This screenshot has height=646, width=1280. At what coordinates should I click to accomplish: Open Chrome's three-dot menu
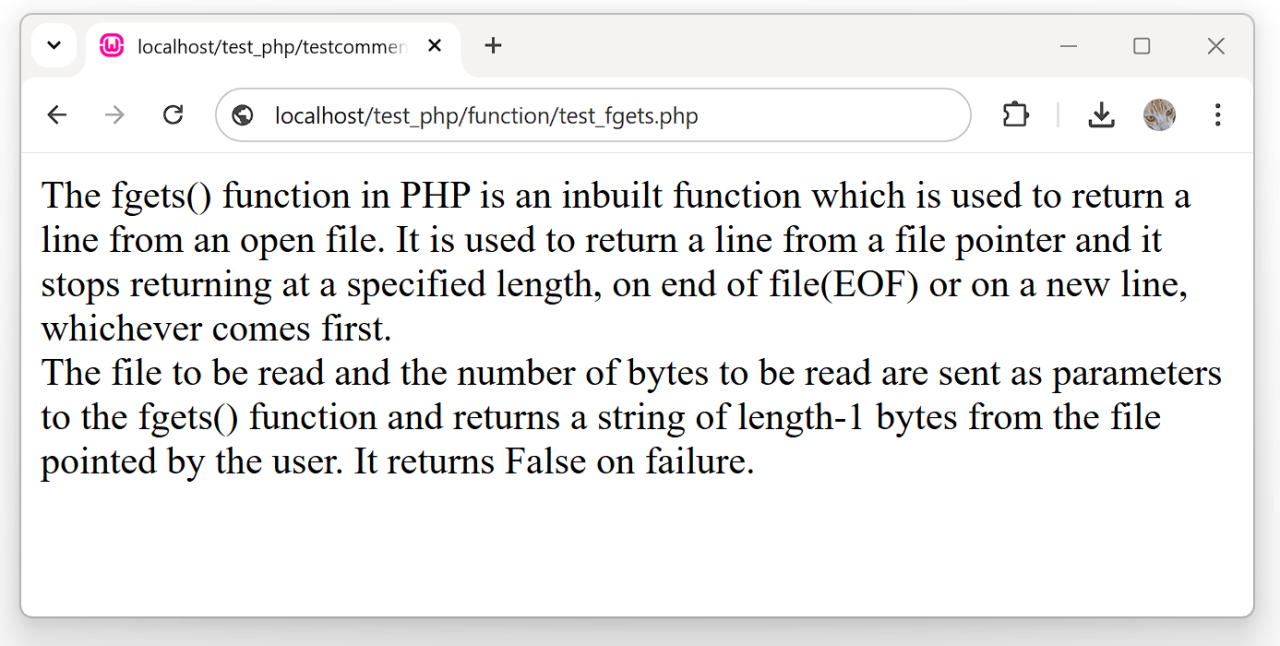point(1217,115)
